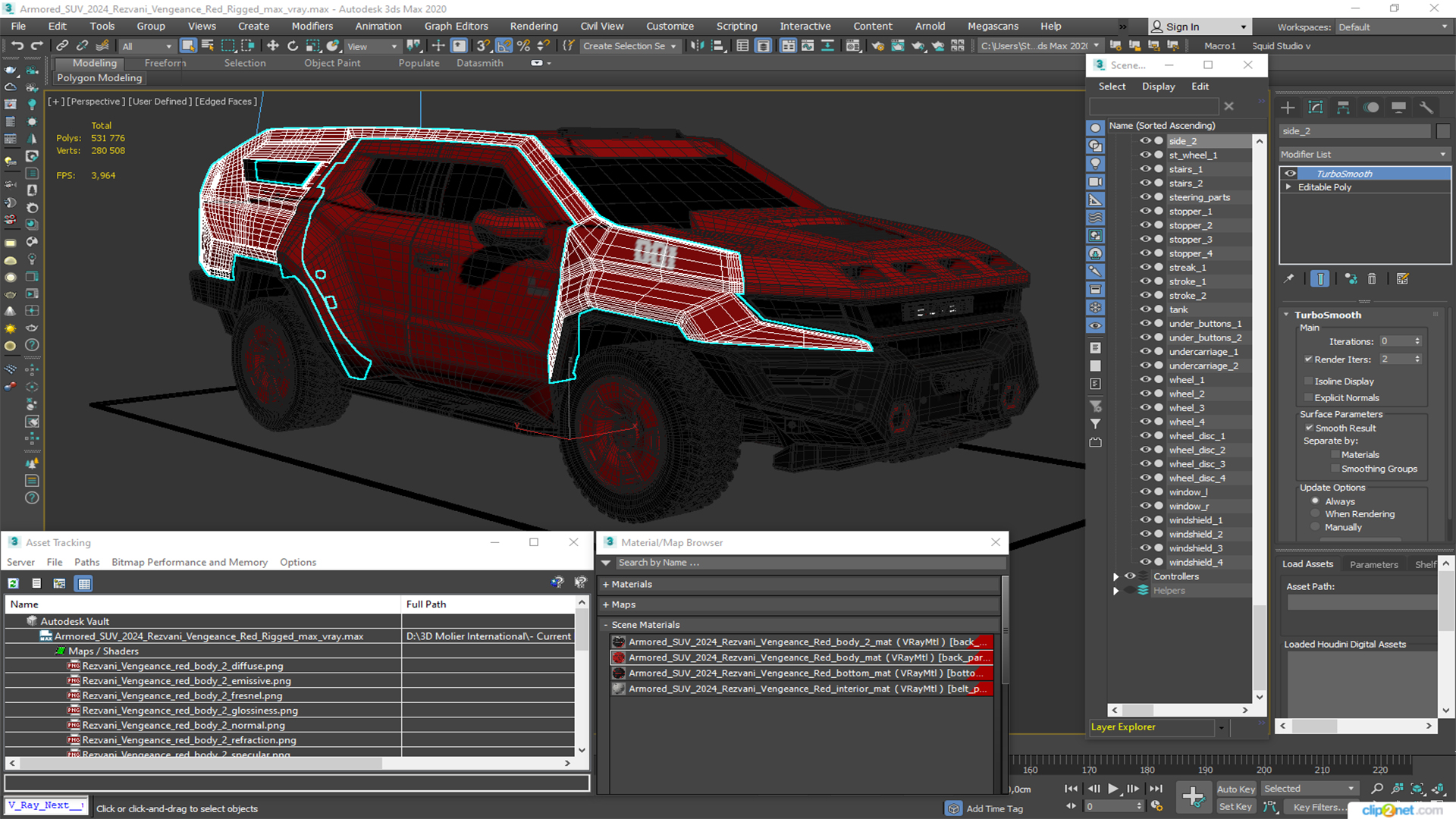Click the Mirror tool icon
Viewport: 1456px width, 819px height.
696,46
